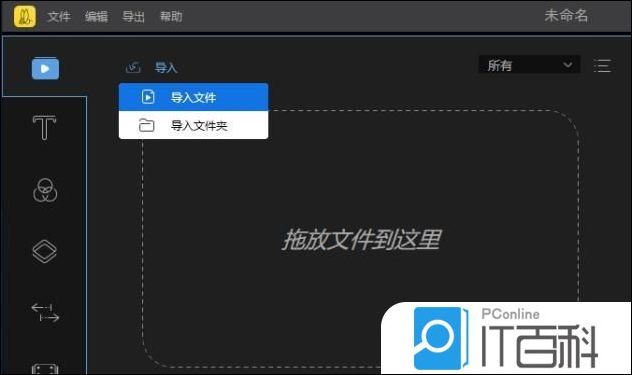Open the 导出 menu
Screen dimensions: 632x375
(133, 17)
